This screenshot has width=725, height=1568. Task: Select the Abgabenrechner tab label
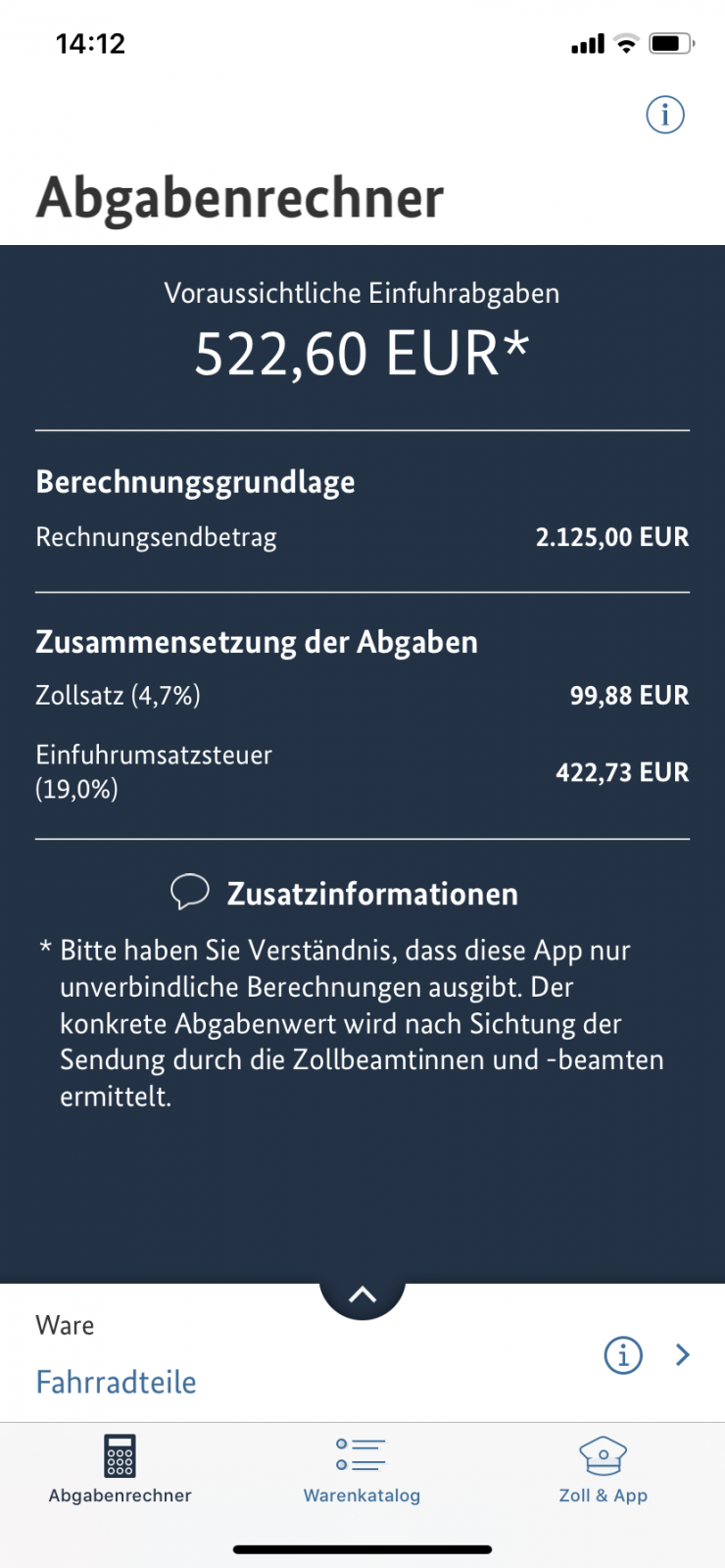pos(121,1495)
